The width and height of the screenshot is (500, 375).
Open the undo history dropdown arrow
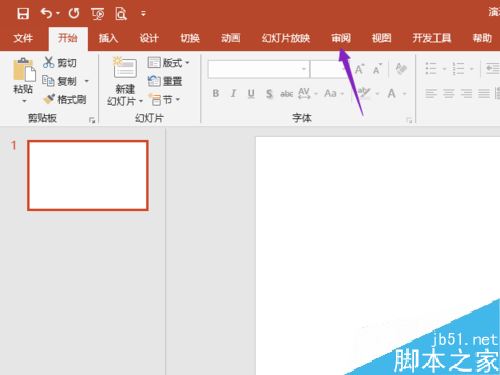pos(58,14)
